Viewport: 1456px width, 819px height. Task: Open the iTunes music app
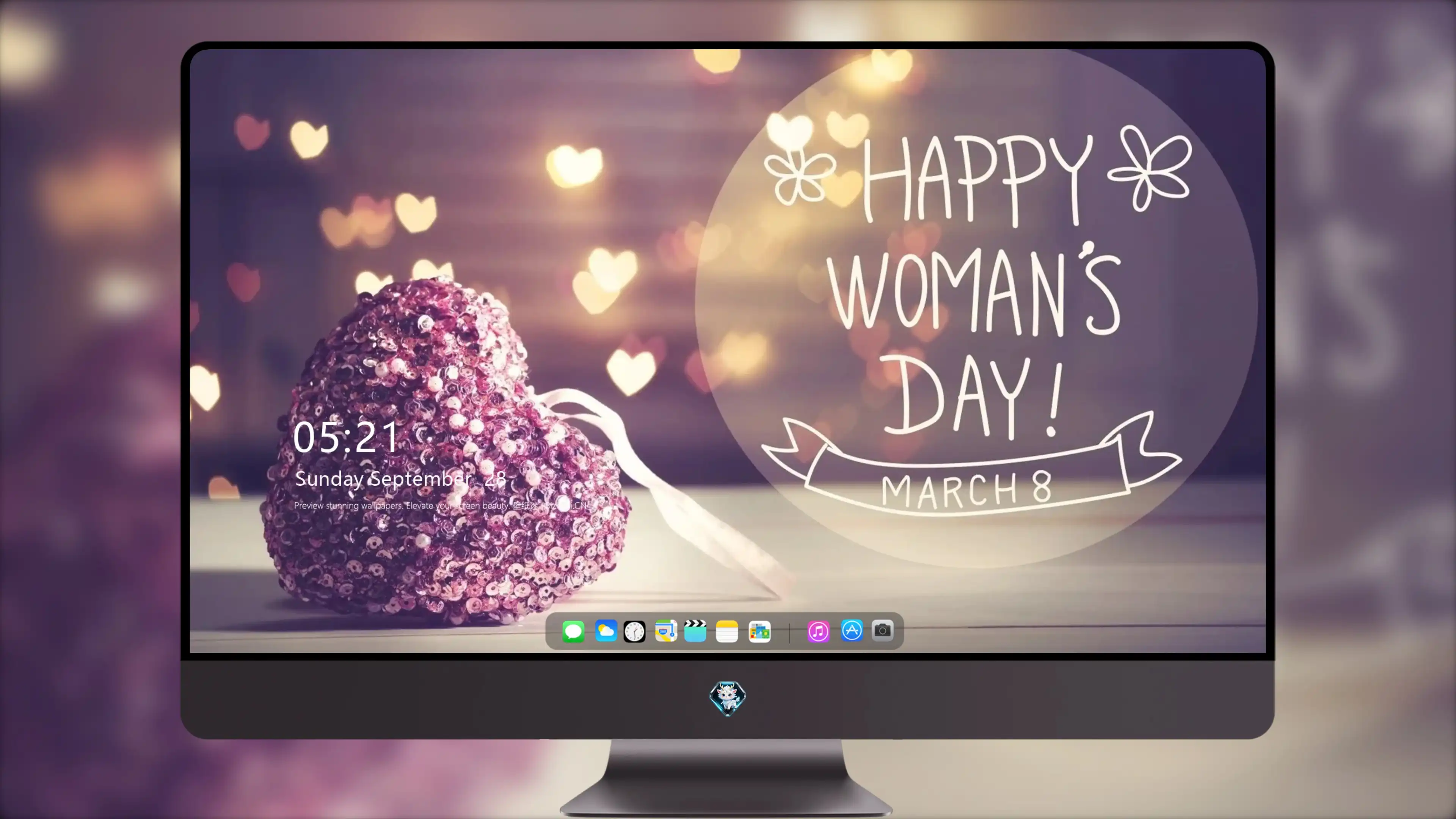click(x=819, y=631)
